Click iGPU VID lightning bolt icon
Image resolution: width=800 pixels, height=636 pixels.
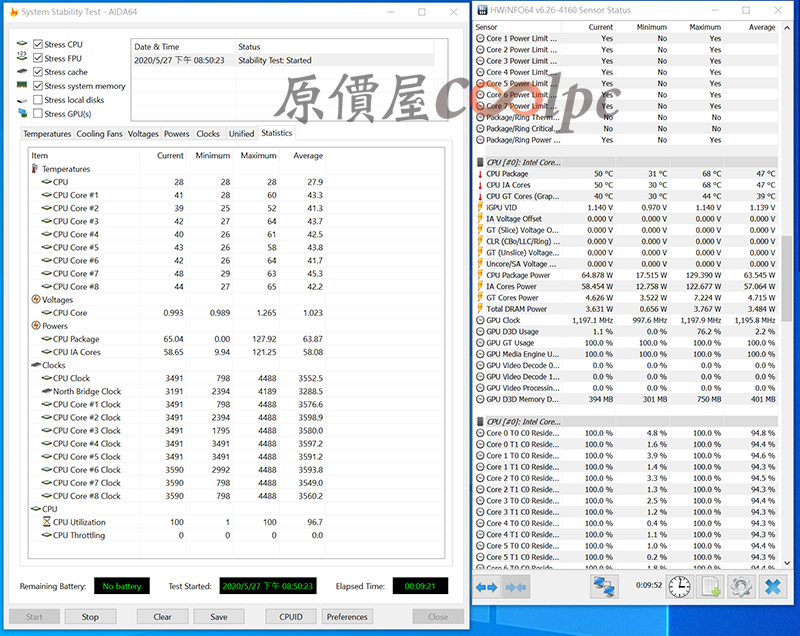pyautogui.click(x=480, y=208)
